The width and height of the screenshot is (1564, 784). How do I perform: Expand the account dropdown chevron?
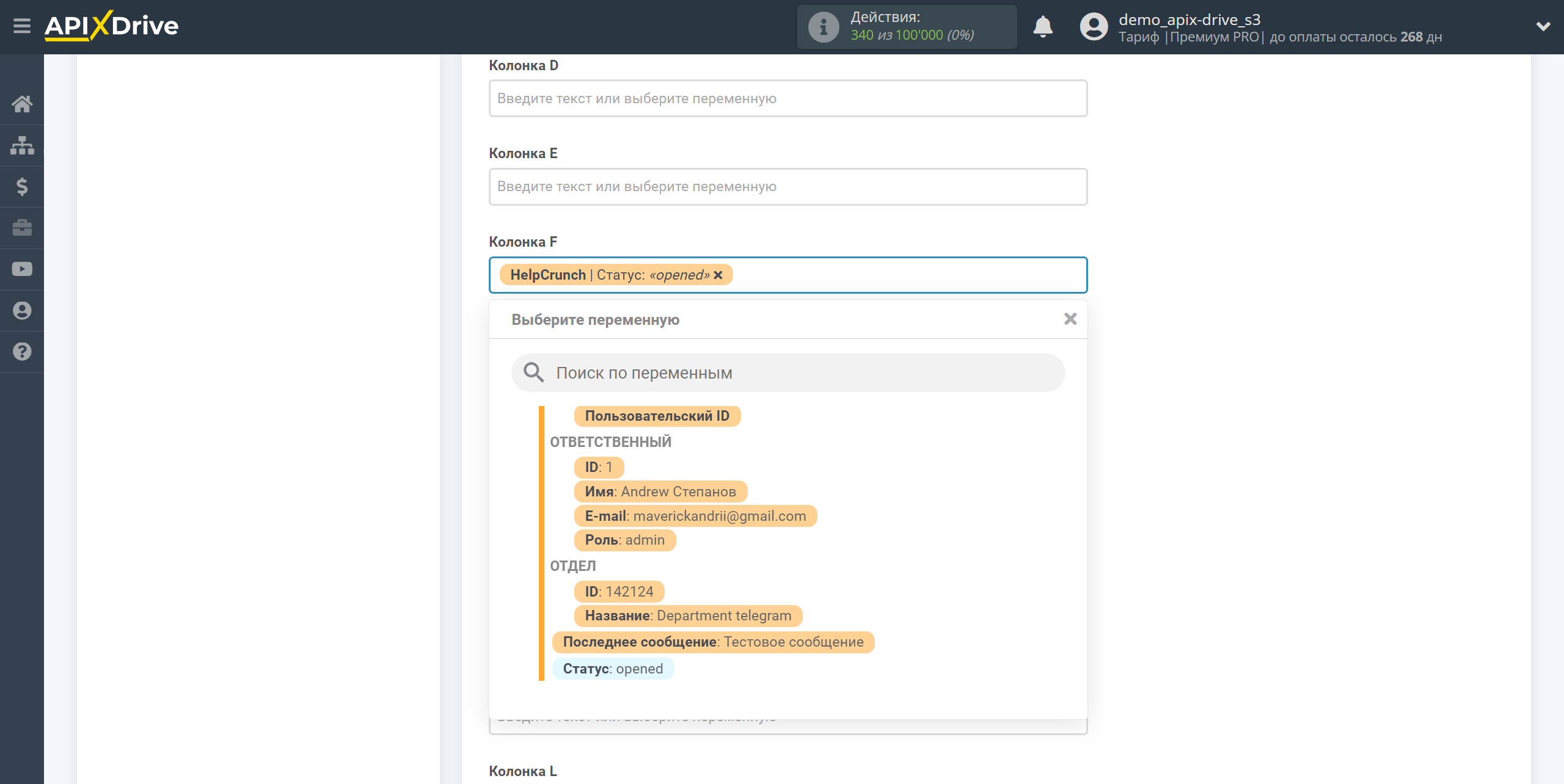pos(1543,26)
